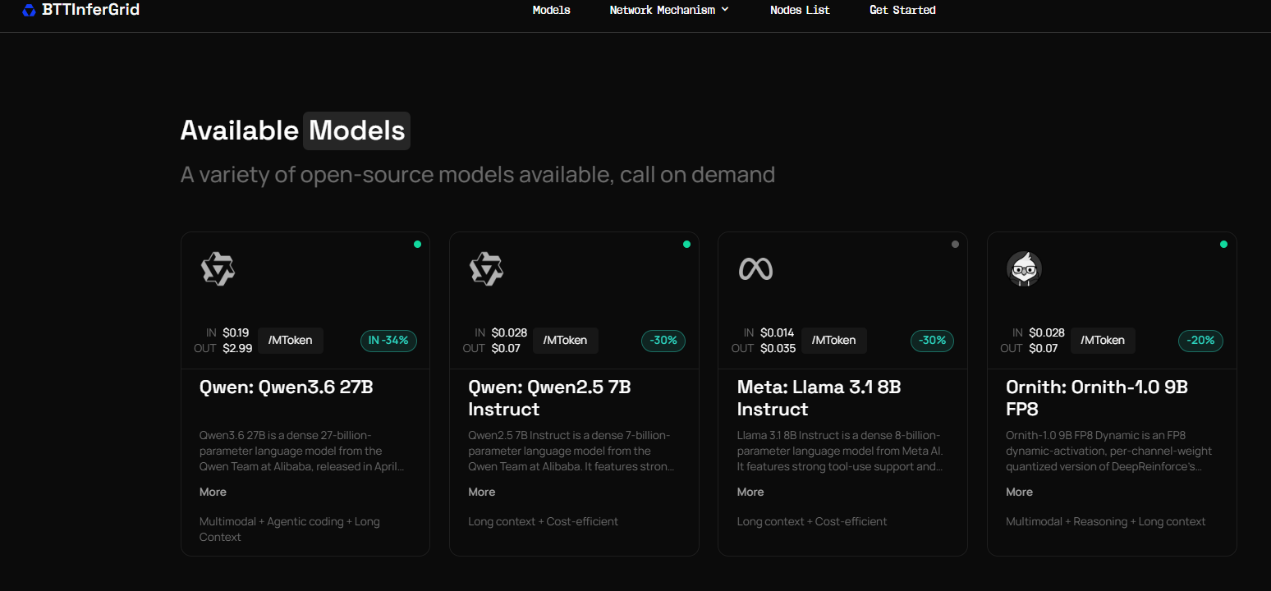1271x591 pixels.
Task: Click 'Multimodal + Agentic coding + Long Context' tags
Action: [289, 529]
